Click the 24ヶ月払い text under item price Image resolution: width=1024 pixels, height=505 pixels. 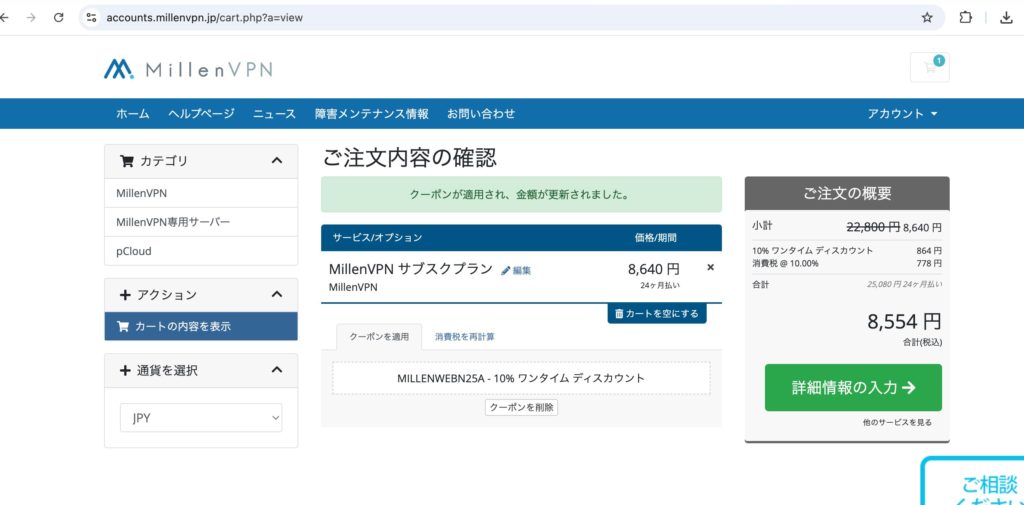click(x=661, y=285)
